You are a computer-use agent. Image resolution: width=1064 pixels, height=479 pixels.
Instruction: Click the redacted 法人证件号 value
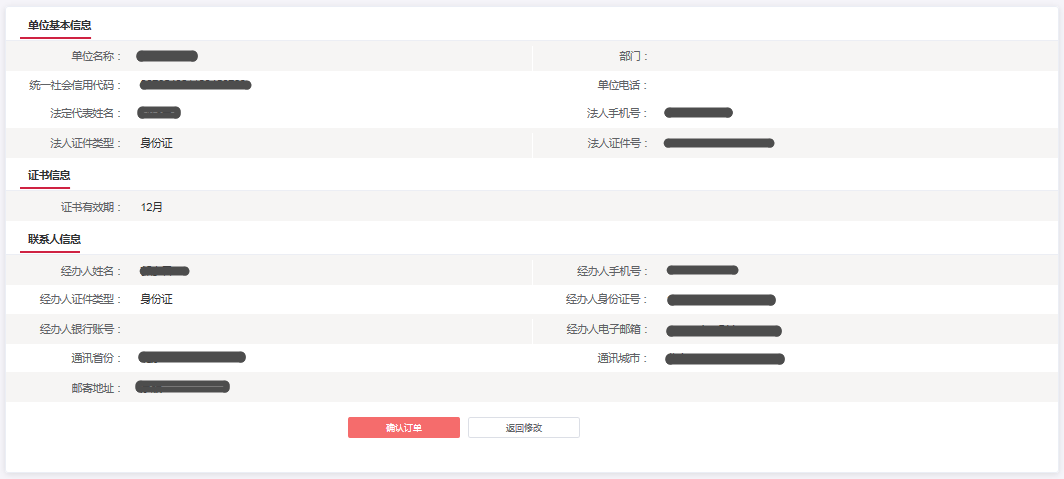point(718,144)
